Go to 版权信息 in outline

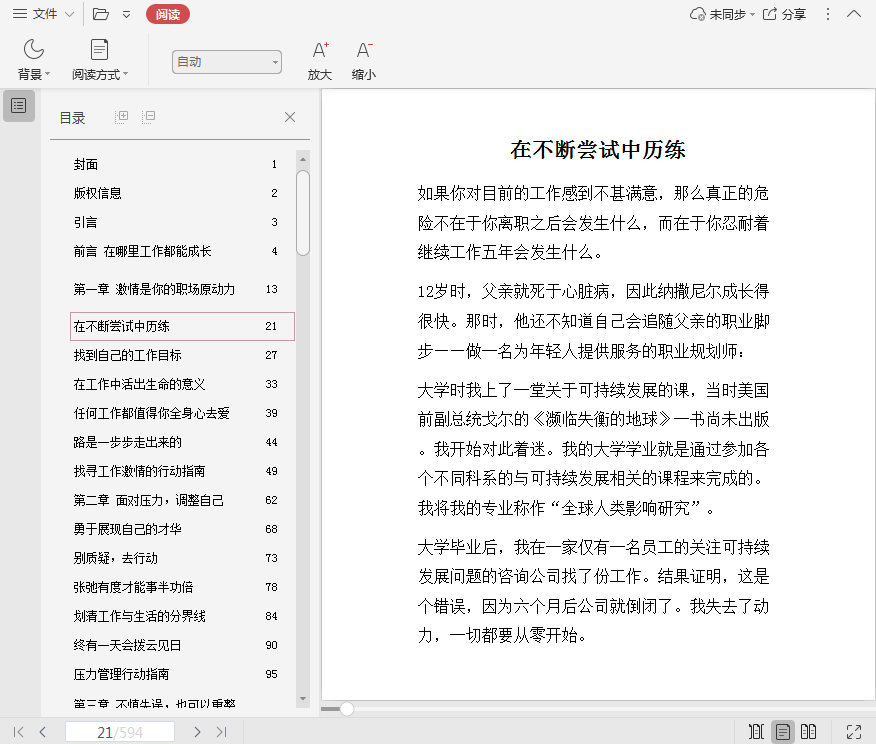click(182, 193)
